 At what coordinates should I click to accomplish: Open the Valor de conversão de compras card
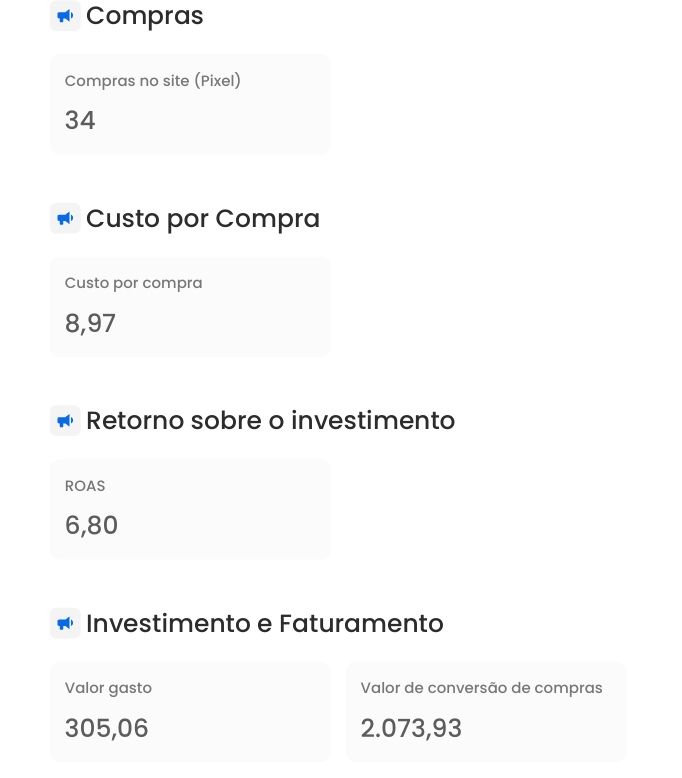click(486, 712)
